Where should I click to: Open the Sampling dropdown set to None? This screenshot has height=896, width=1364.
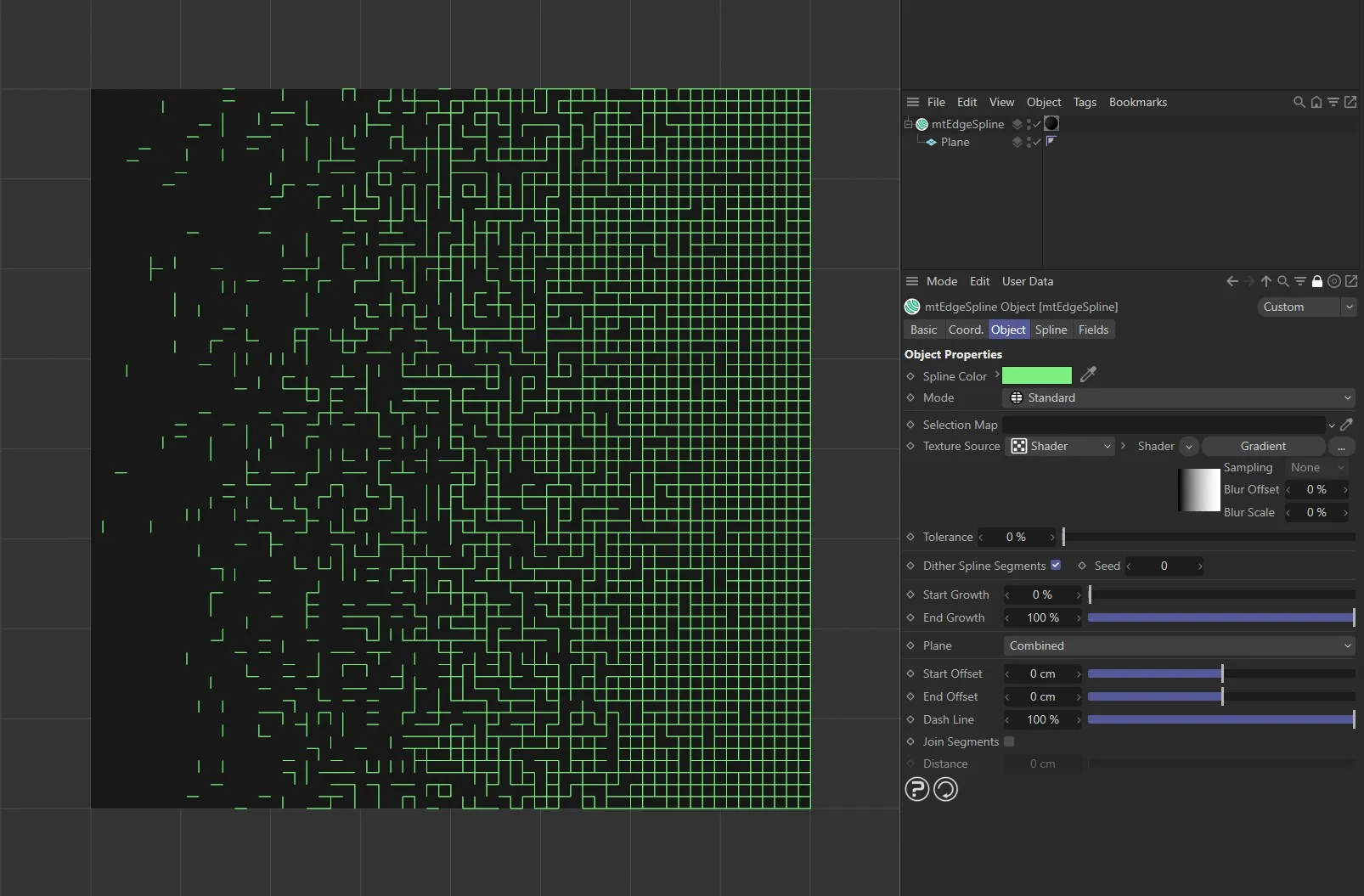[x=1316, y=467]
